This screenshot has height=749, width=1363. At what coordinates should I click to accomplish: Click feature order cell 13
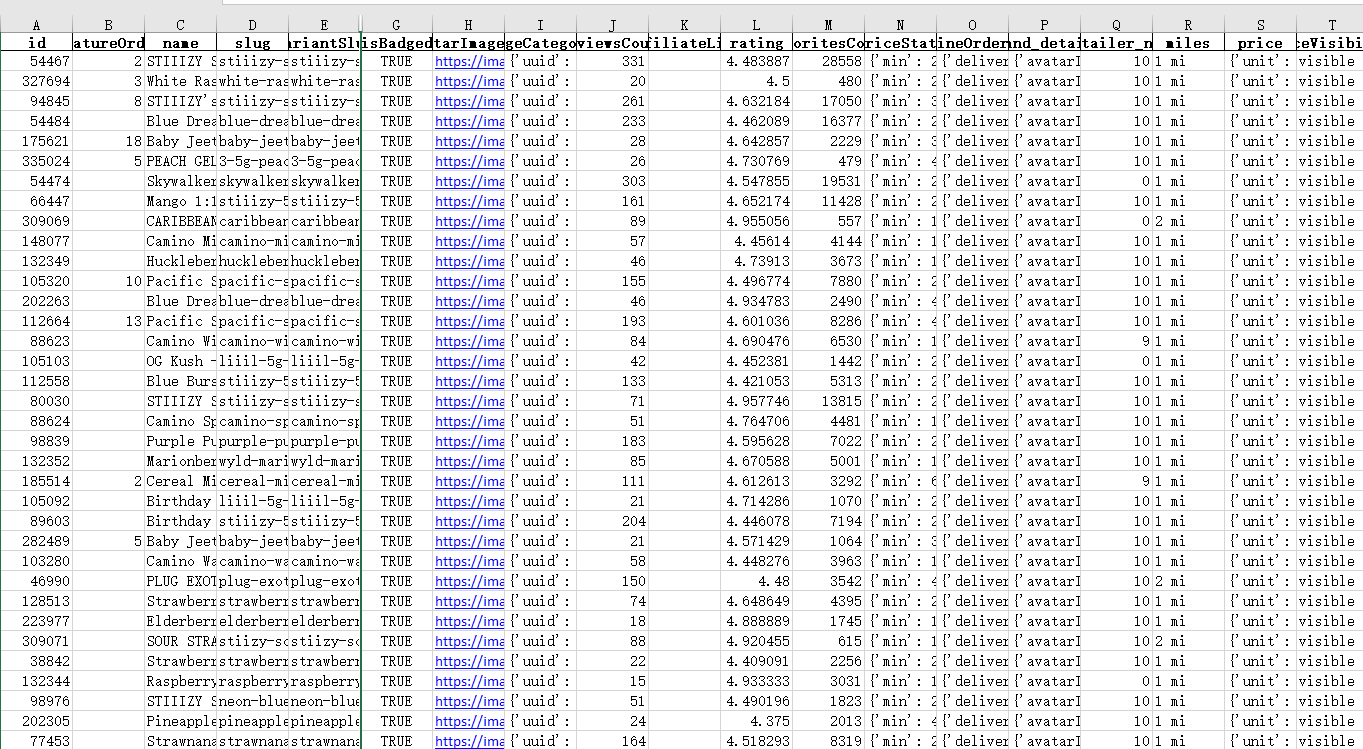click(x=109, y=321)
